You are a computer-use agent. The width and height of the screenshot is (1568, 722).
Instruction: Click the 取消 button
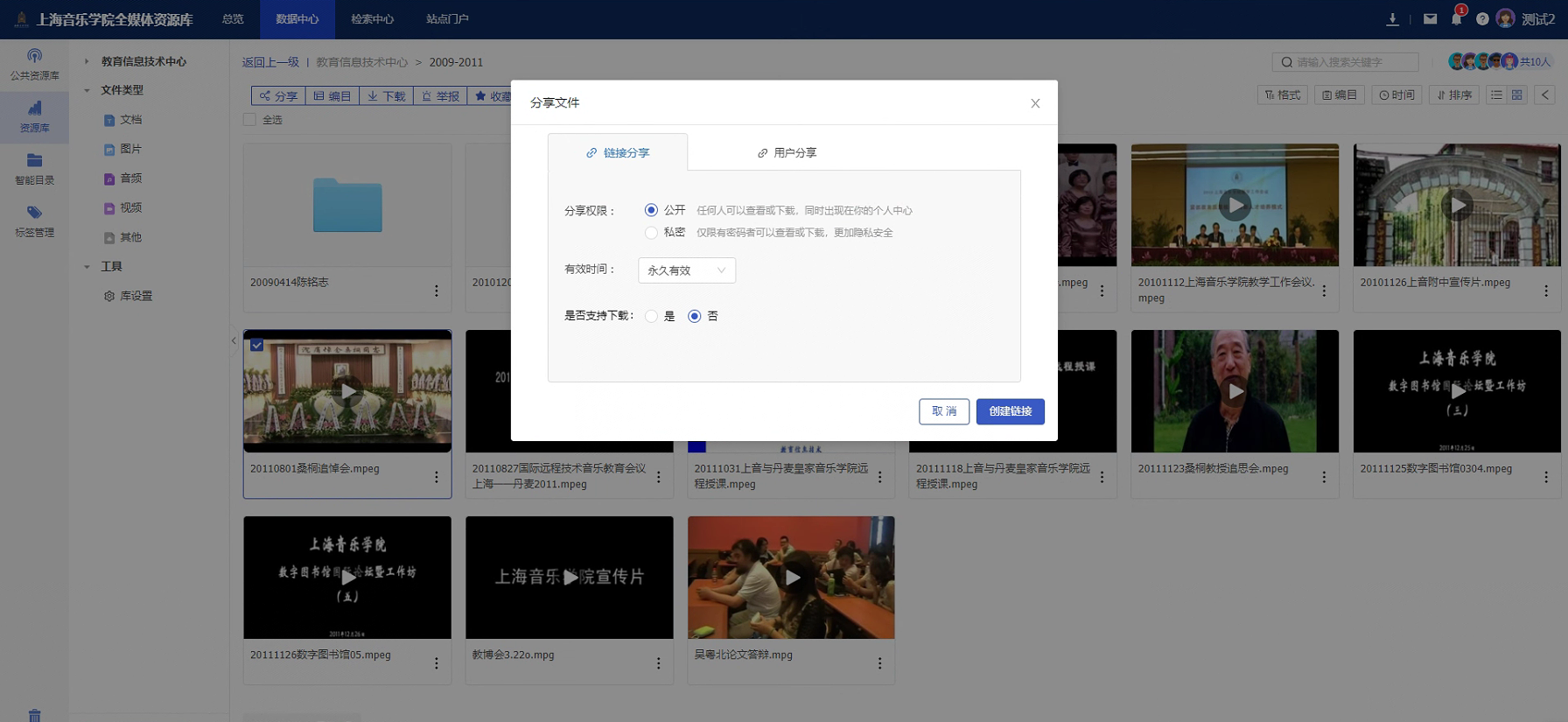943,411
